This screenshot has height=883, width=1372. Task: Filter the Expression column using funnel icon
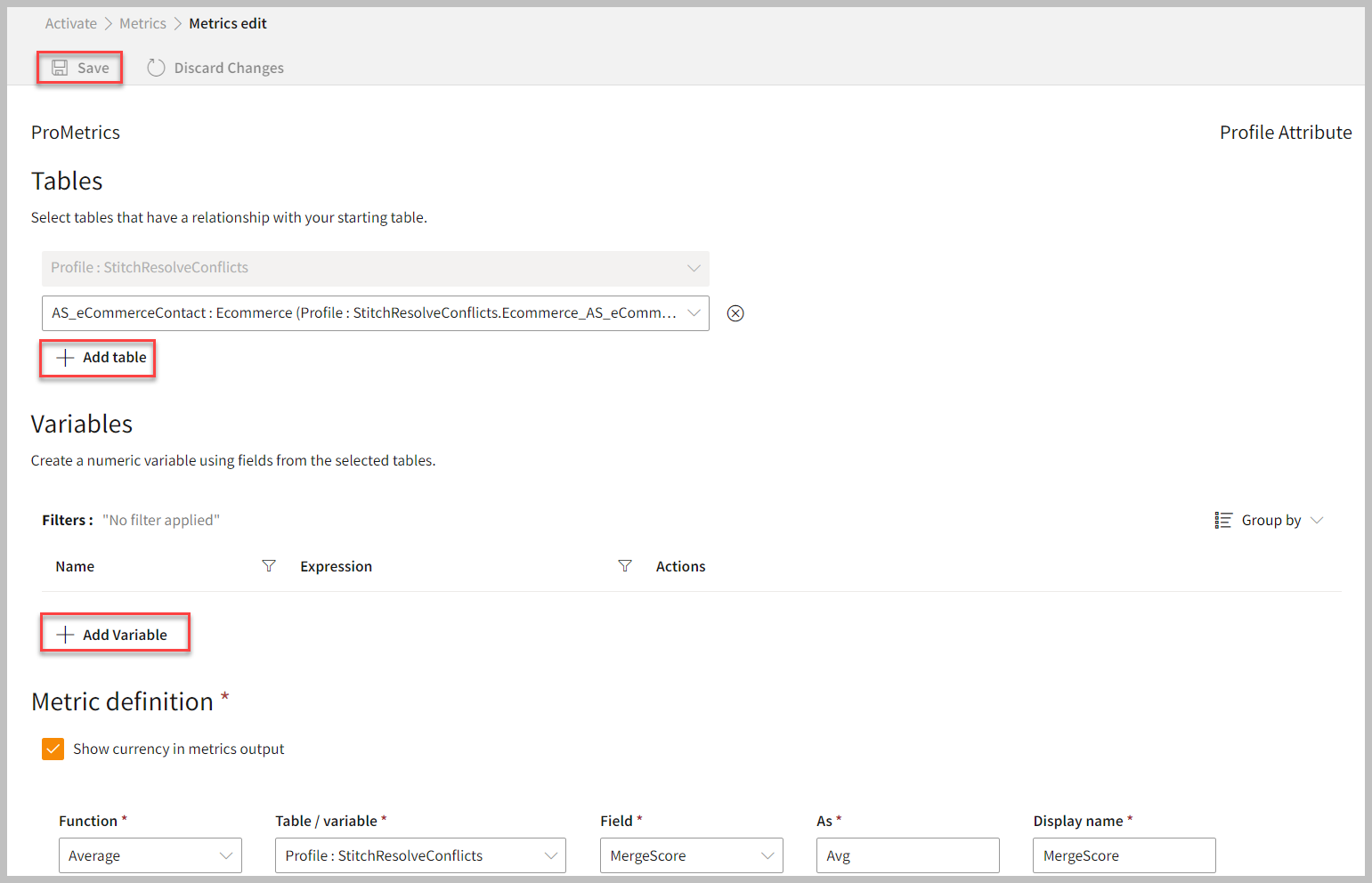[x=625, y=566]
